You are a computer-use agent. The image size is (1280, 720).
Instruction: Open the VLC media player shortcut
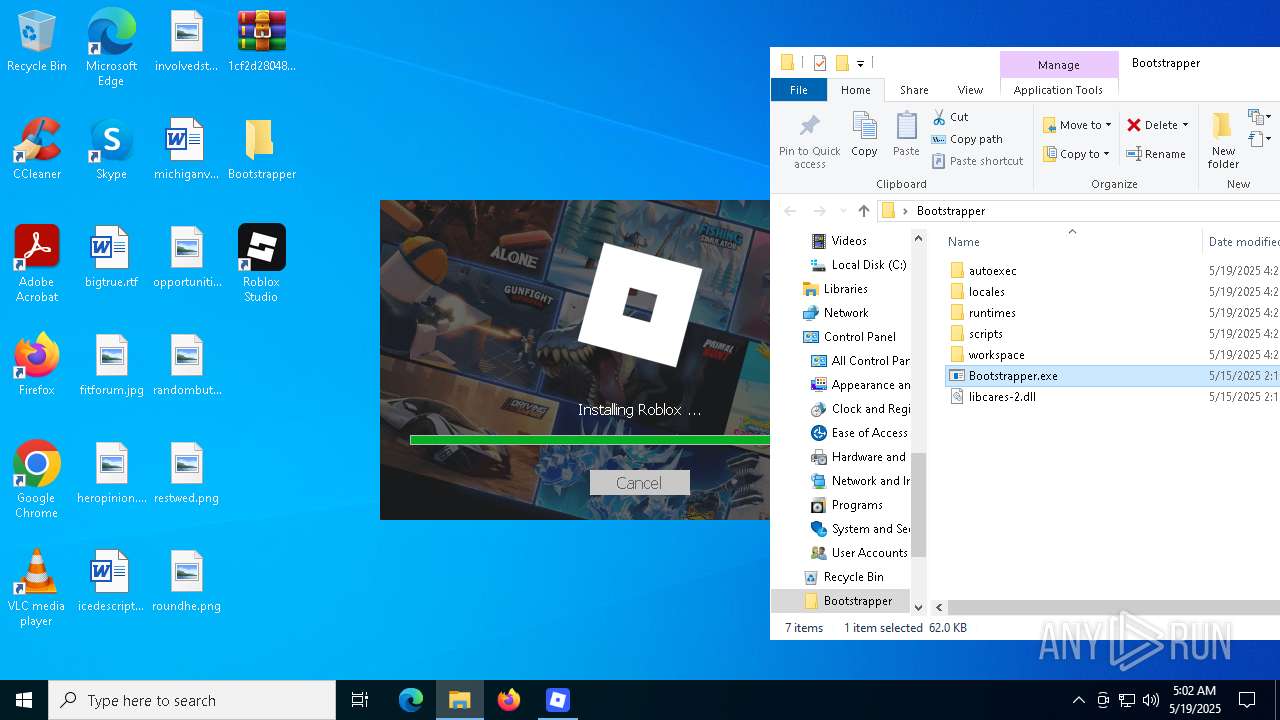coord(36,588)
